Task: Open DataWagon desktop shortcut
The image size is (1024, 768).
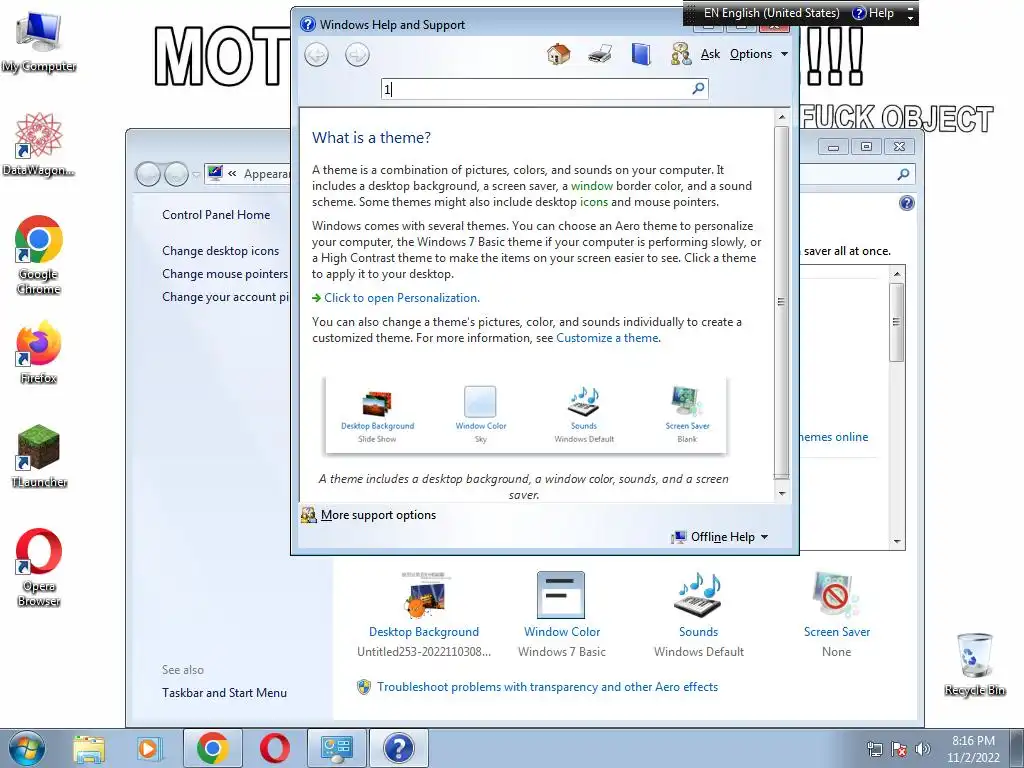Action: coord(39,144)
